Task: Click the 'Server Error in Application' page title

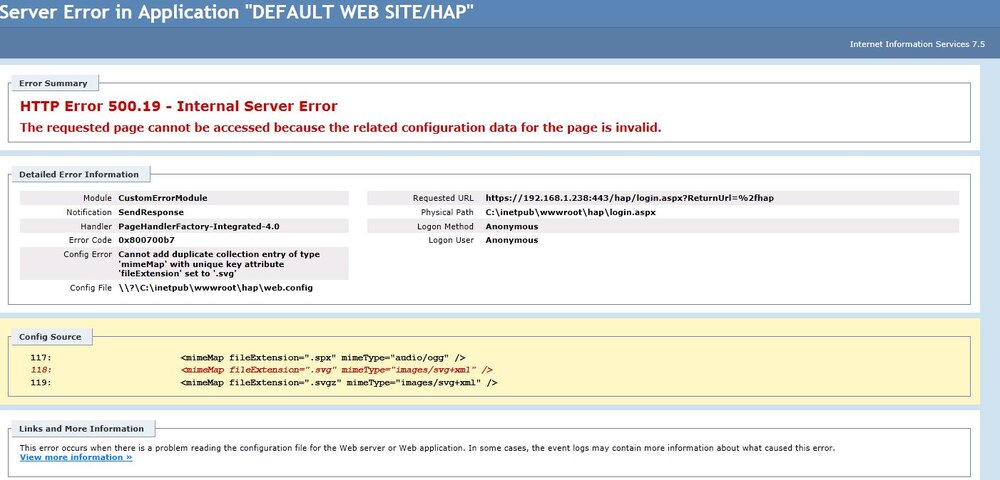Action: pos(237,13)
